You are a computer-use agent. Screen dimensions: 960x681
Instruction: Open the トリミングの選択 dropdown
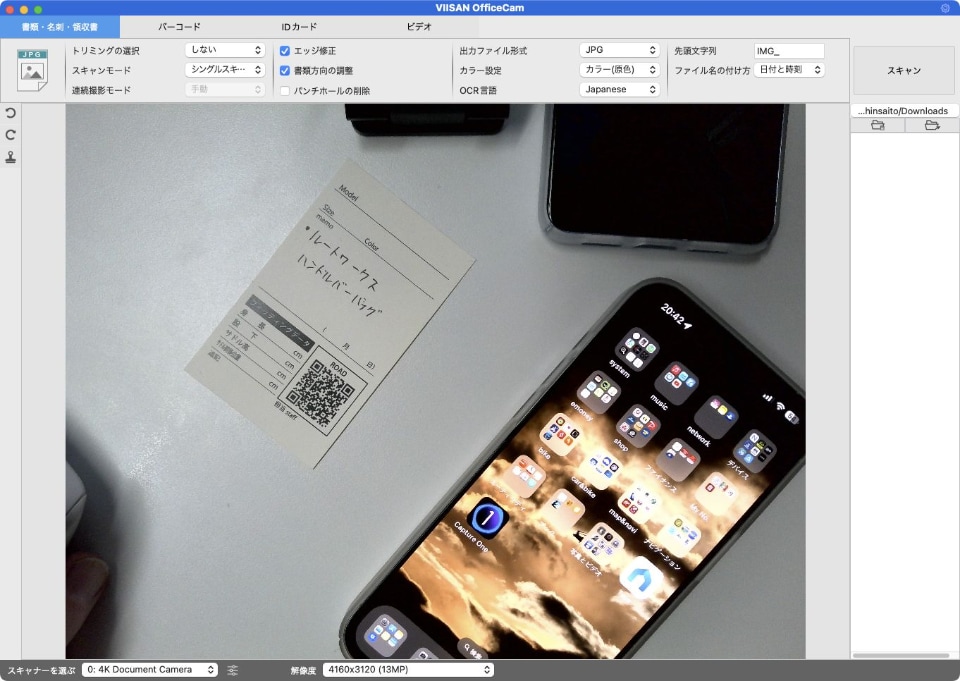[224, 49]
